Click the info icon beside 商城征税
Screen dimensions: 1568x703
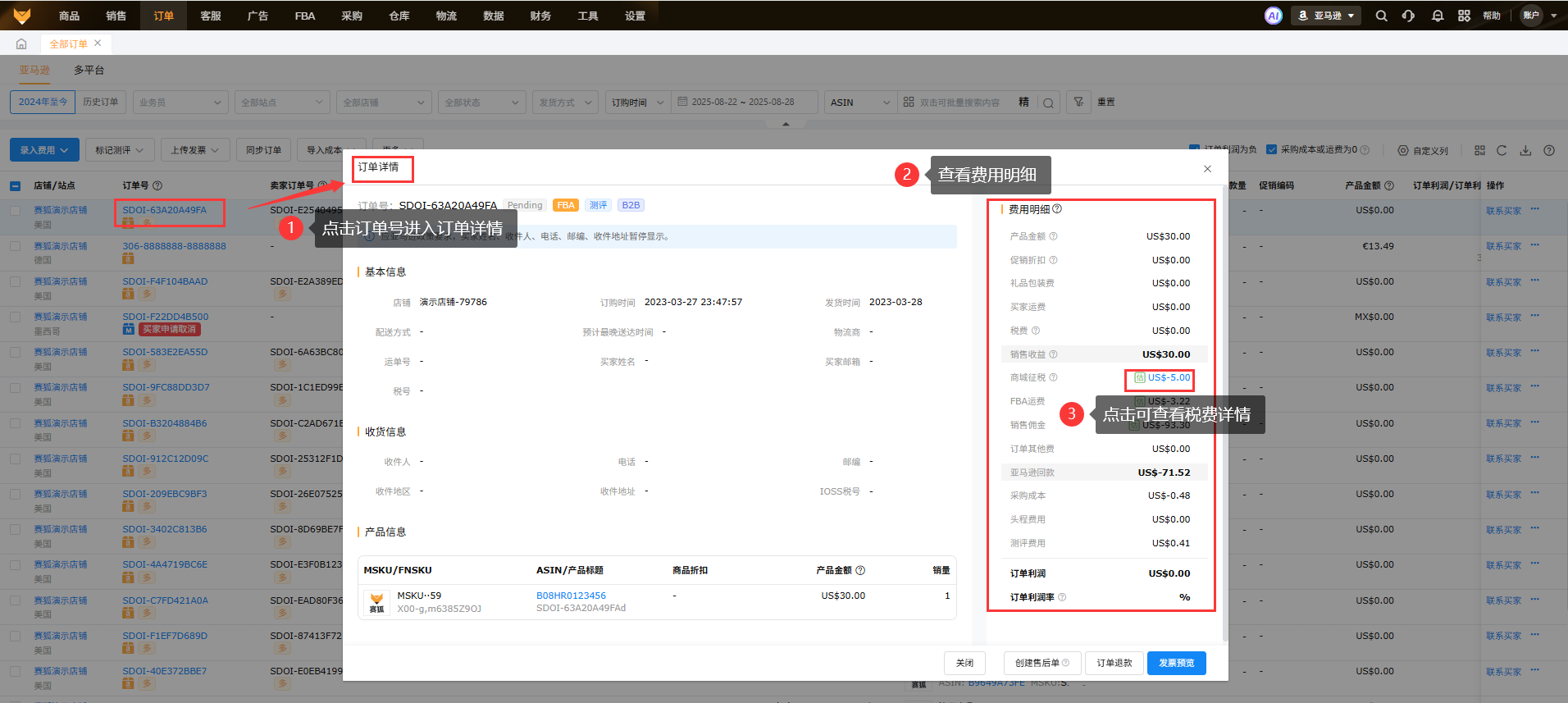(x=1053, y=377)
